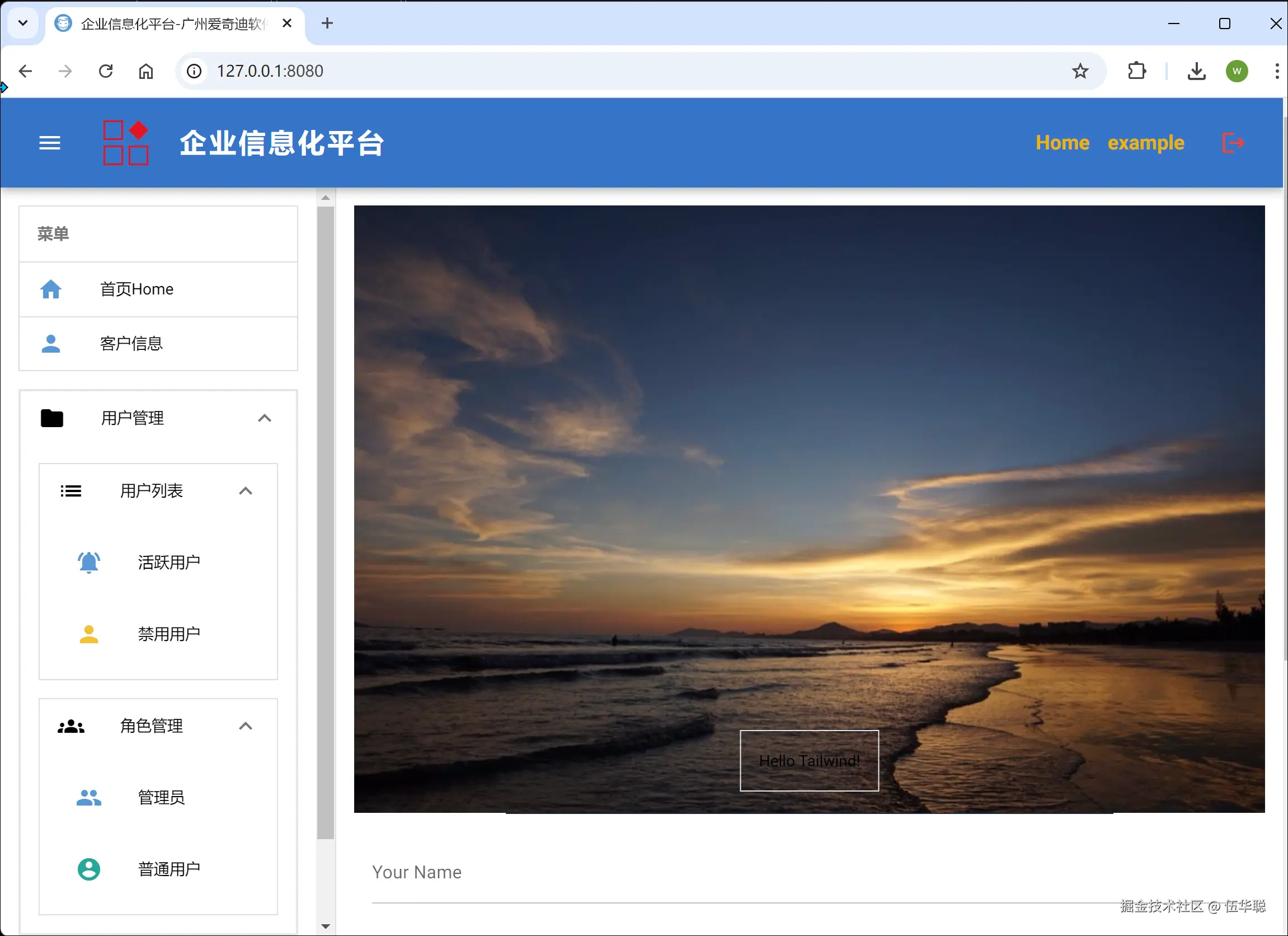The image size is (1288, 936).
Task: Click the green account icon for 普通用户
Action: [x=88, y=869]
